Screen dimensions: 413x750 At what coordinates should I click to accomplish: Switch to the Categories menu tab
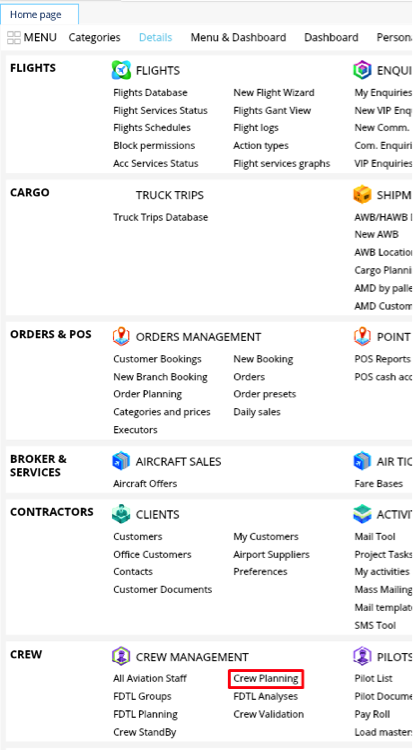(94, 37)
